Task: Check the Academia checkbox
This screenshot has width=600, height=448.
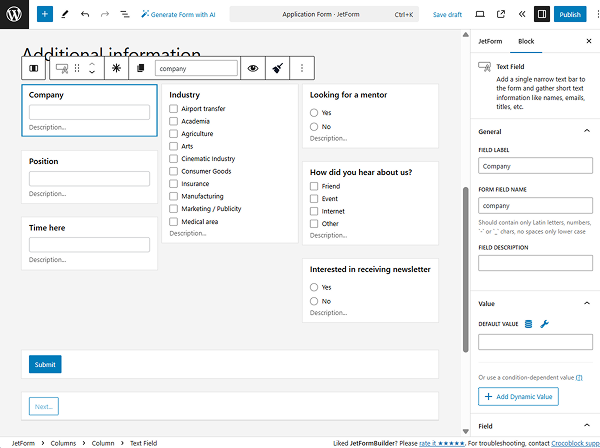Action: [173, 121]
